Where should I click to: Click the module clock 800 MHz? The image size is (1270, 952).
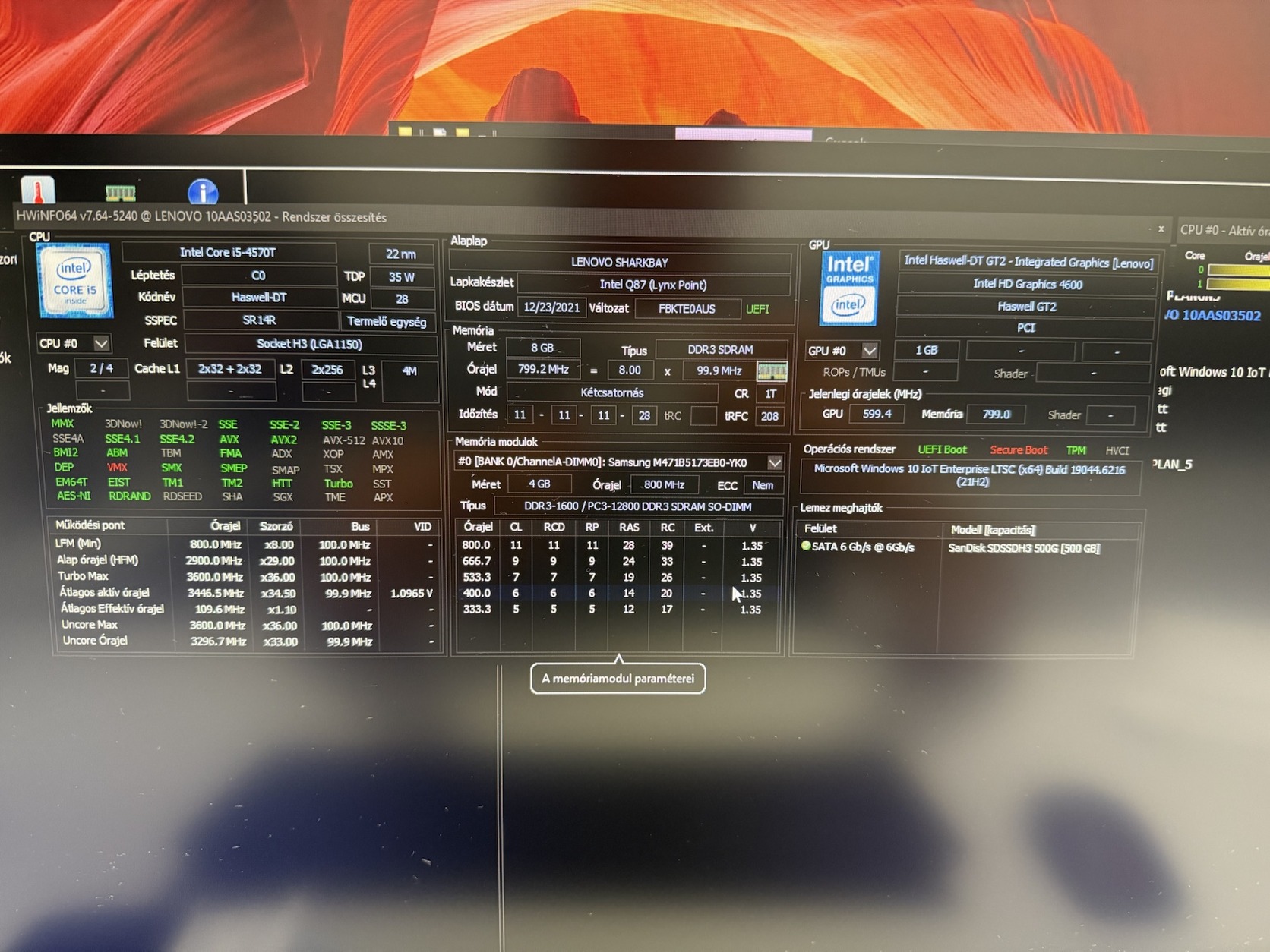tap(664, 484)
